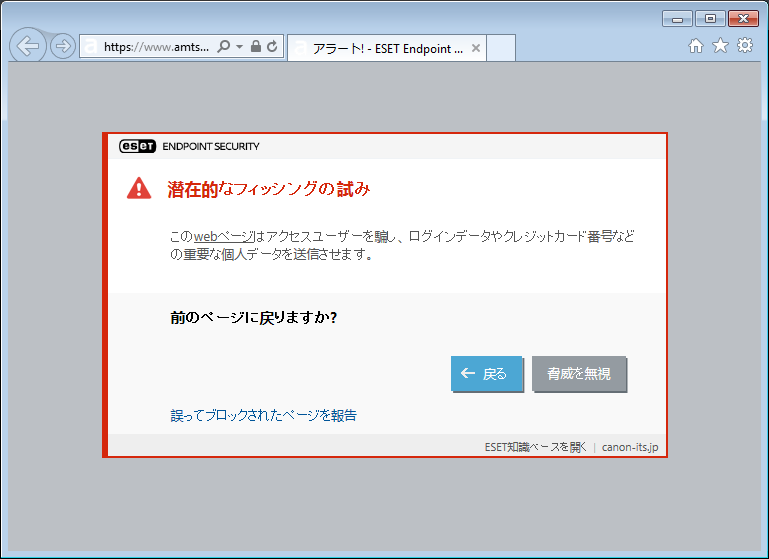Open the address bar dropdown arrow

[x=239, y=47]
